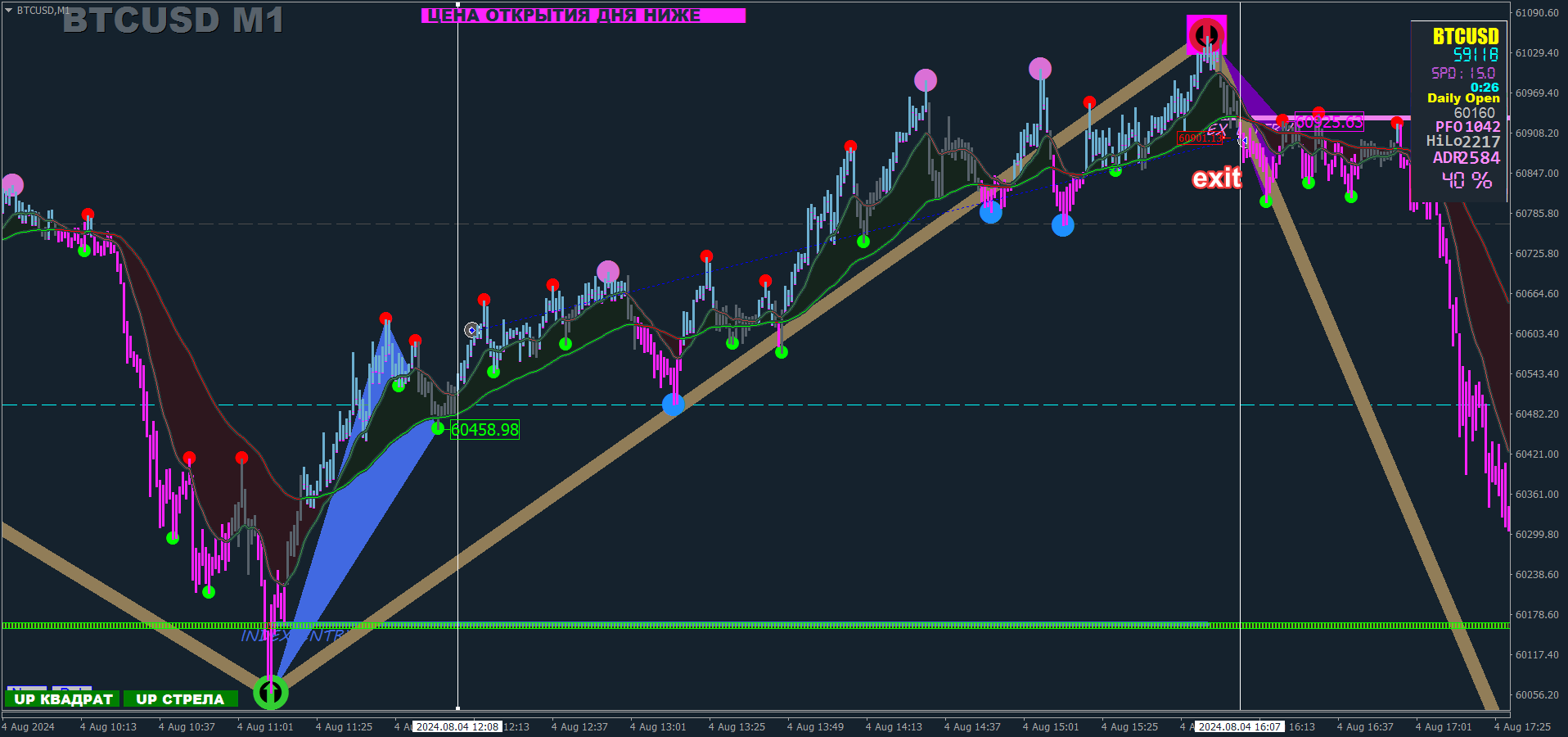1568x737 pixels.
Task: Select the magenta 60925.63 price label
Action: click(x=1330, y=122)
